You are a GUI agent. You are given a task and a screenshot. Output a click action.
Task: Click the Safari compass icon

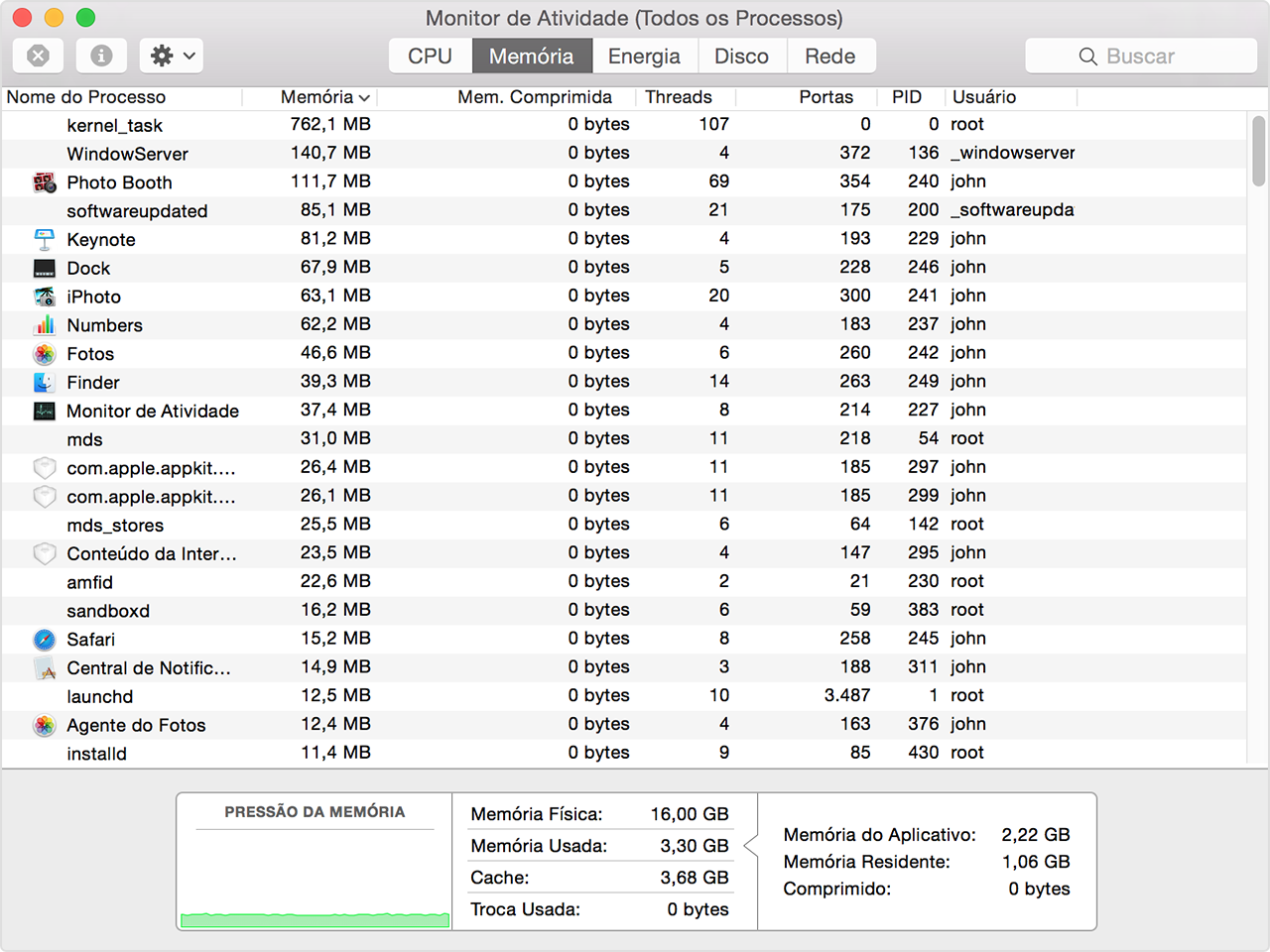[45, 640]
